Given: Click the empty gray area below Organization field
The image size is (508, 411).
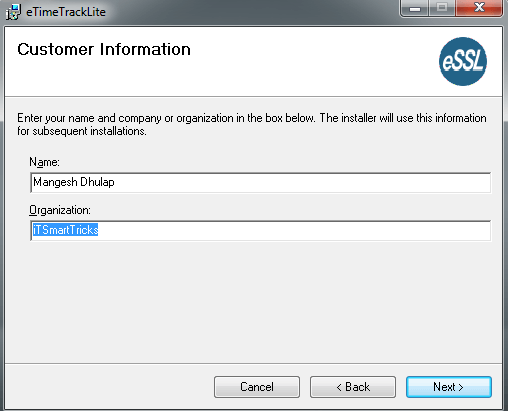Looking at the screenshot, I should (x=253, y=300).
